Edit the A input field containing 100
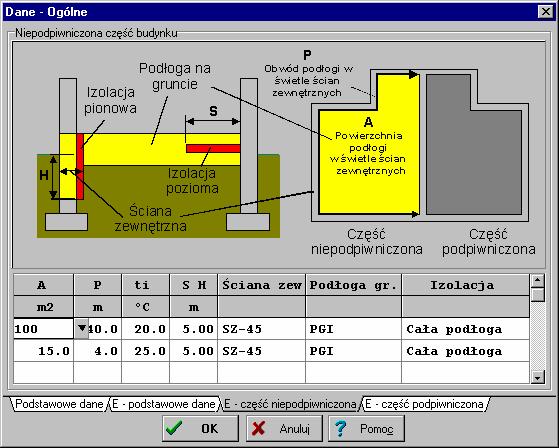 tap(43, 329)
